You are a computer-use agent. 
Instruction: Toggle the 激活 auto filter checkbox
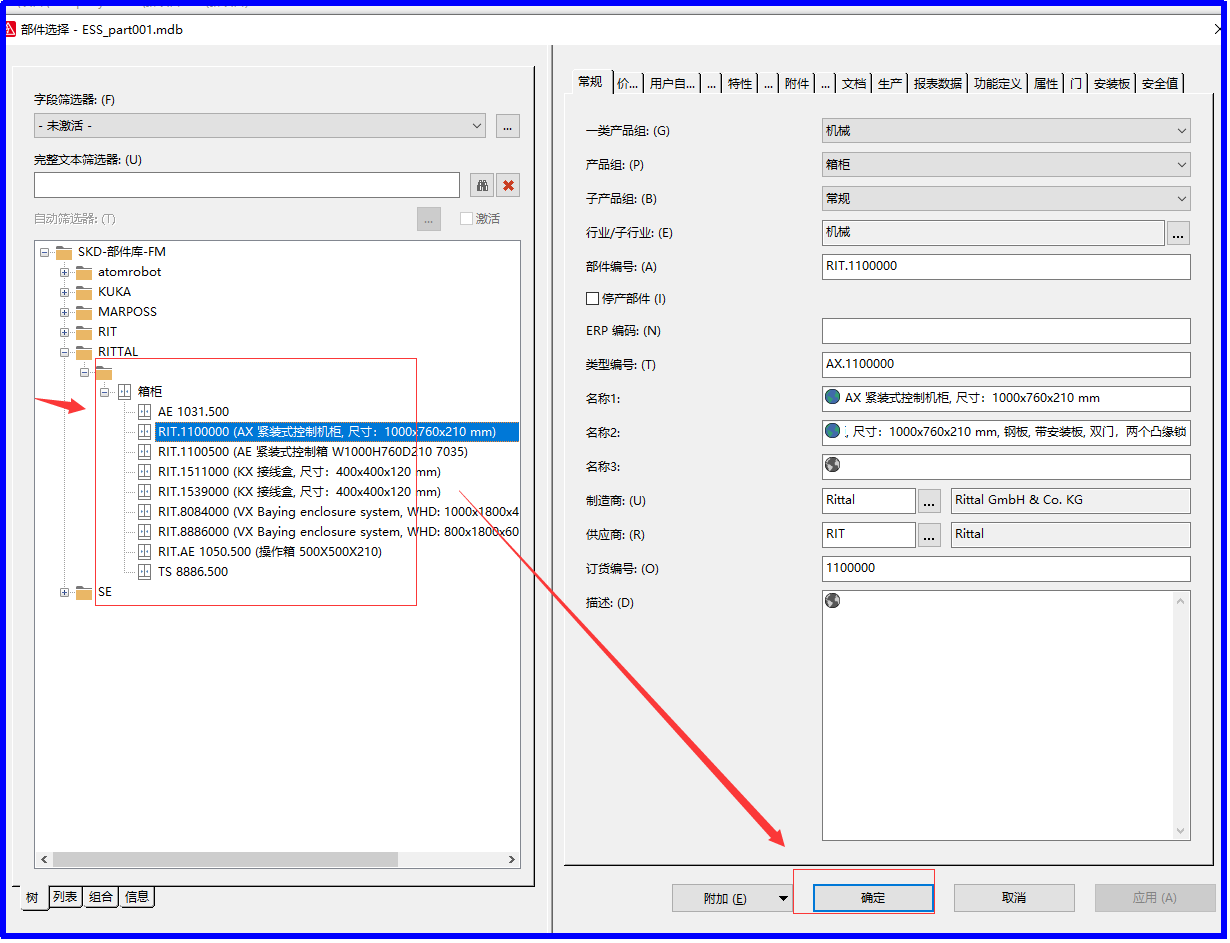(x=466, y=218)
